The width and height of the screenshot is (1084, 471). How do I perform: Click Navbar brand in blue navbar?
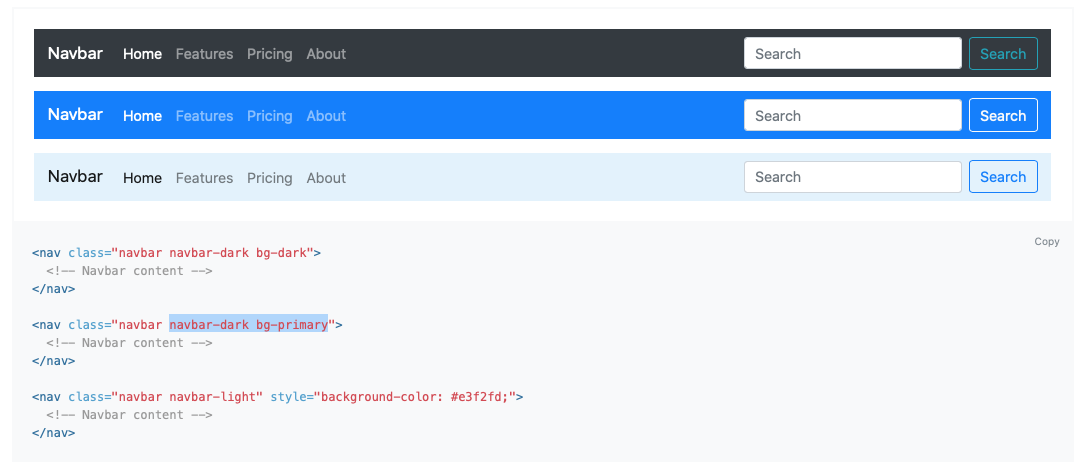pos(75,114)
